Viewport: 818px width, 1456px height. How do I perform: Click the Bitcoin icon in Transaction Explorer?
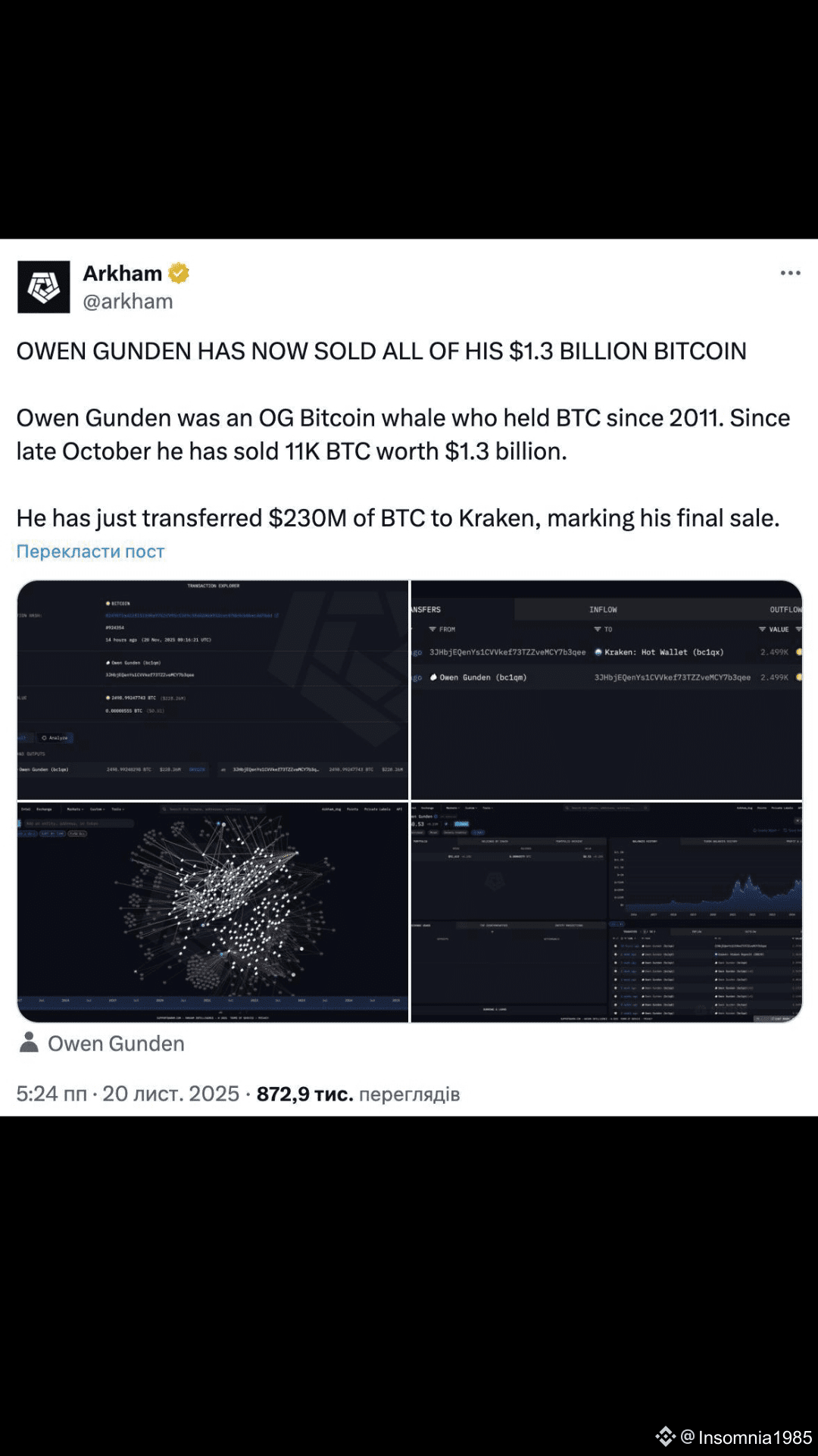pos(107,603)
